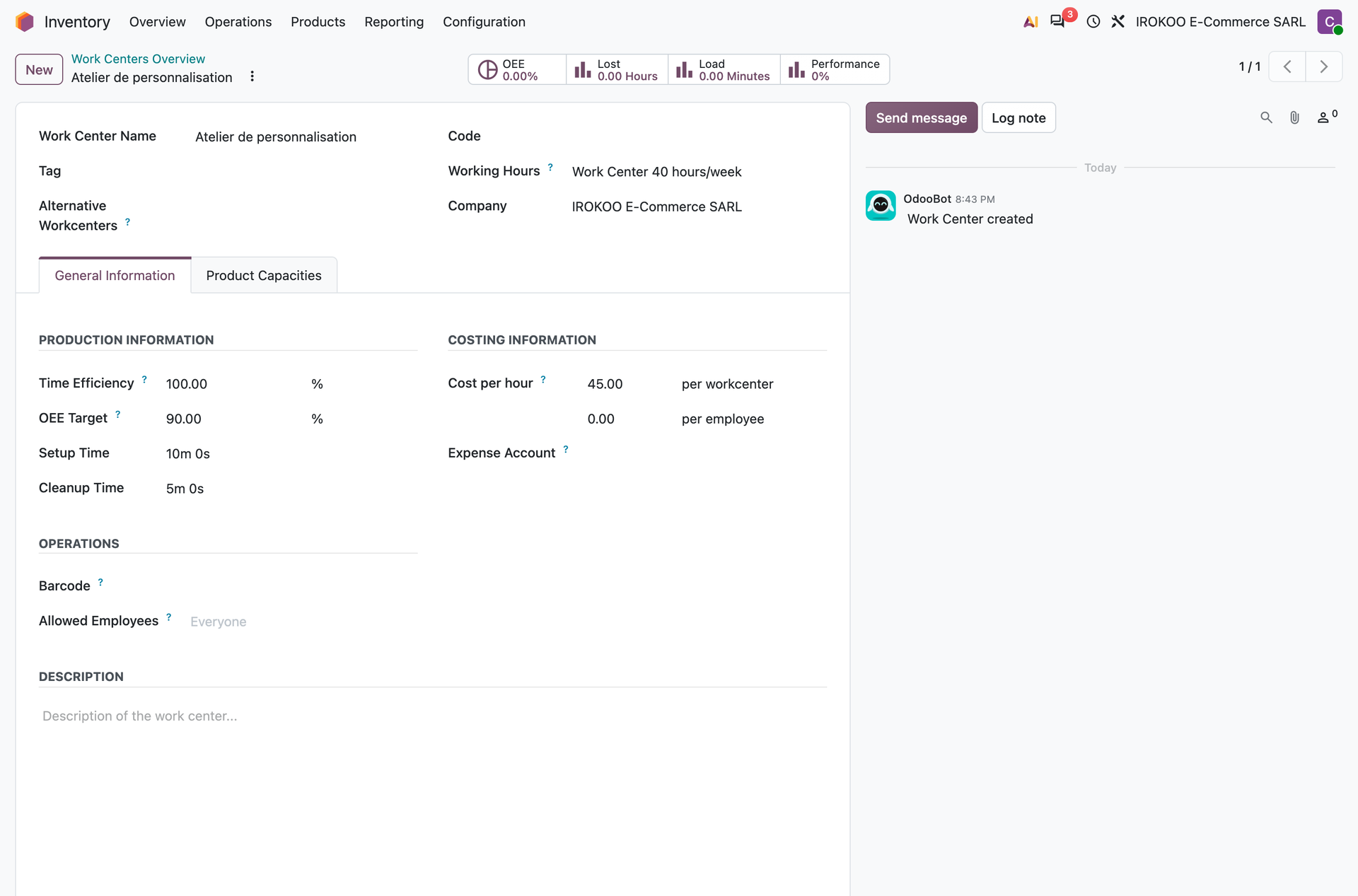The height and width of the screenshot is (896, 1358).
Task: Edit the Cost per hour workcenter value 45.00
Action: (x=628, y=384)
